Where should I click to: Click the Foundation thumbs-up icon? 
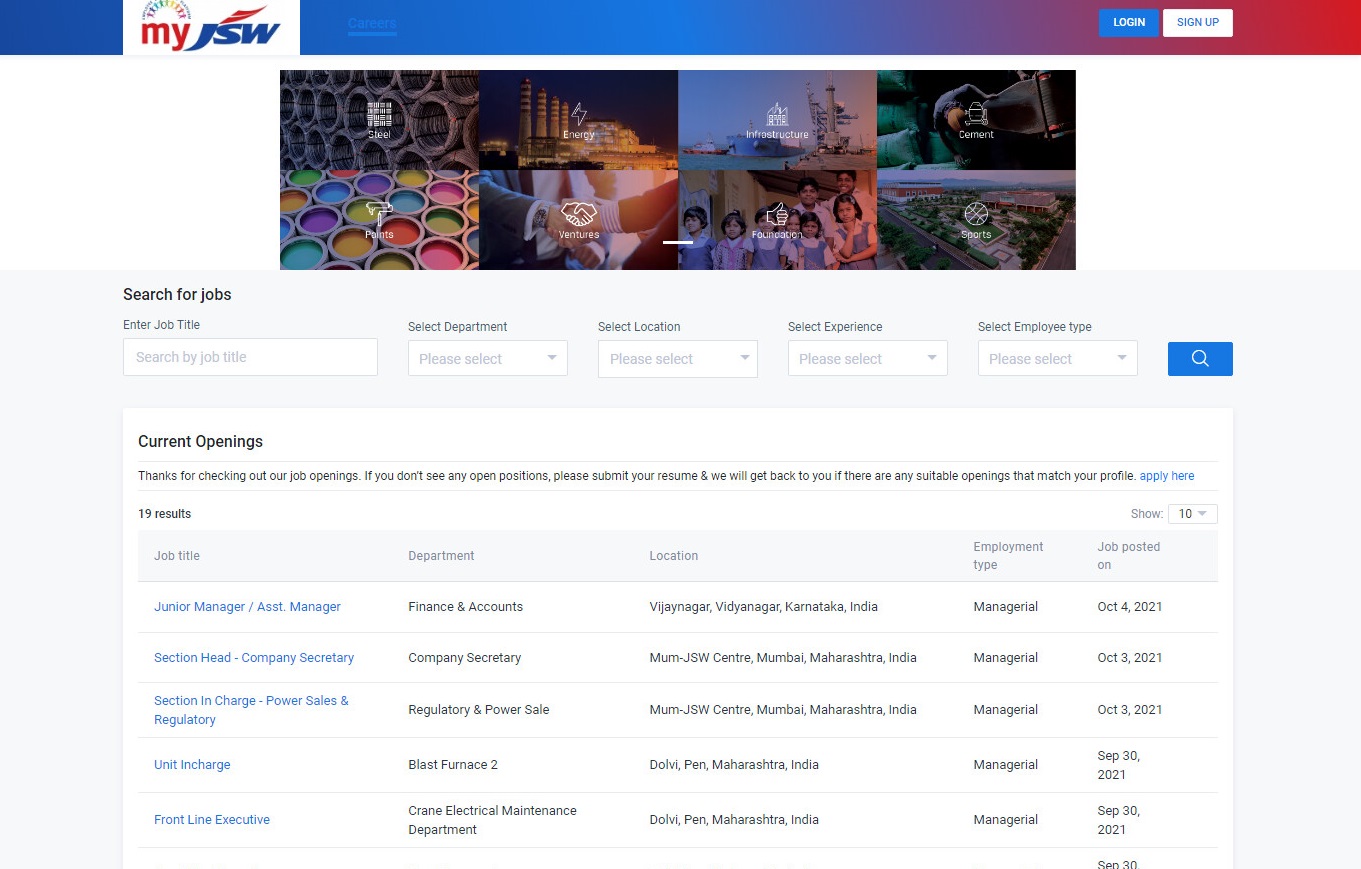point(777,213)
